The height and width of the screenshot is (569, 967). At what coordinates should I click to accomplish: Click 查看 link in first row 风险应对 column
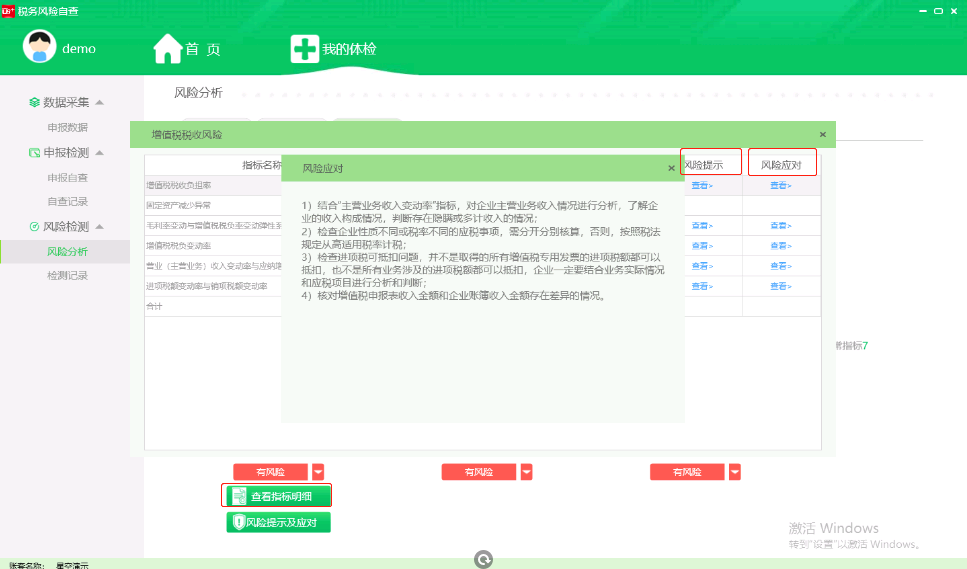782,185
